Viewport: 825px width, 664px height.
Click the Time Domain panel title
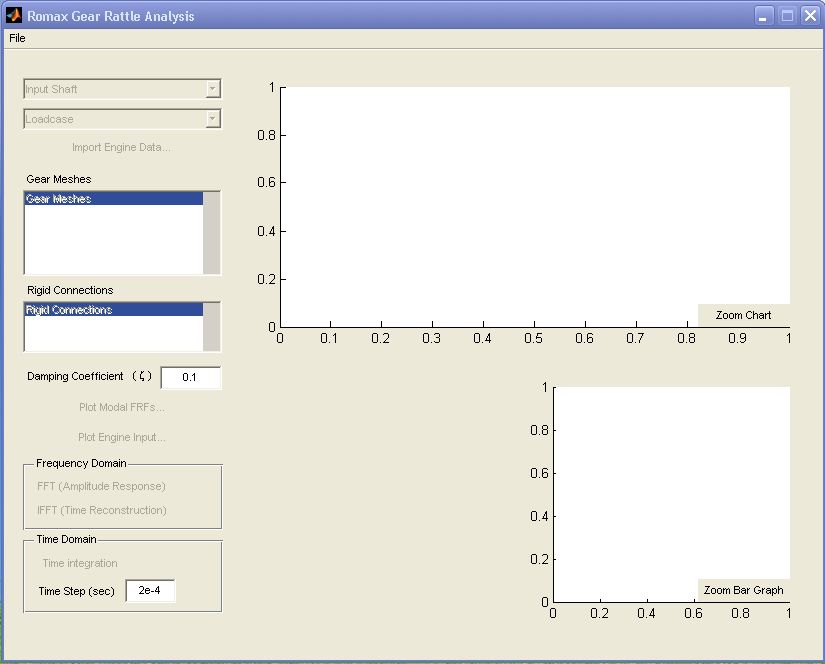click(66, 539)
